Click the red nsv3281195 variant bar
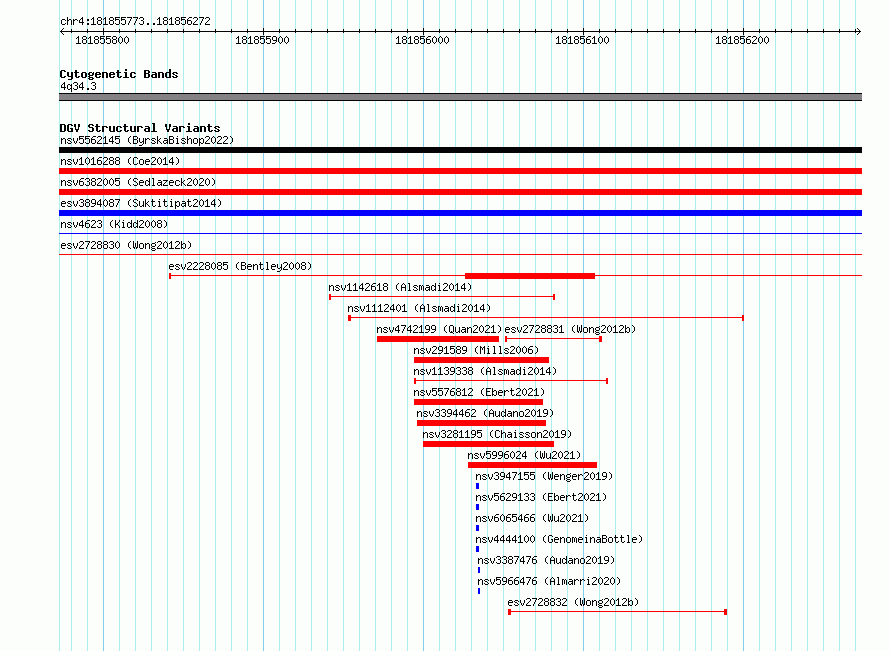Screen dimensions: 890x651 pos(488,444)
